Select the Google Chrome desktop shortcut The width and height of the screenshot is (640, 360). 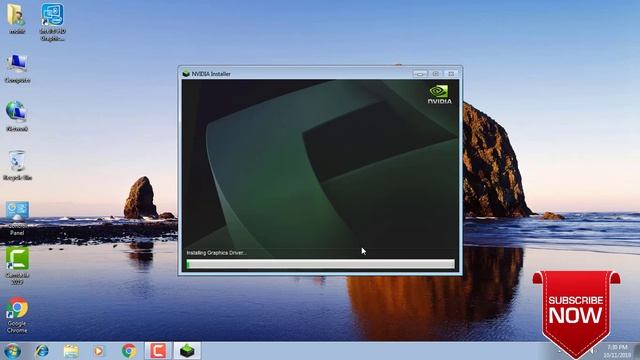17,315
